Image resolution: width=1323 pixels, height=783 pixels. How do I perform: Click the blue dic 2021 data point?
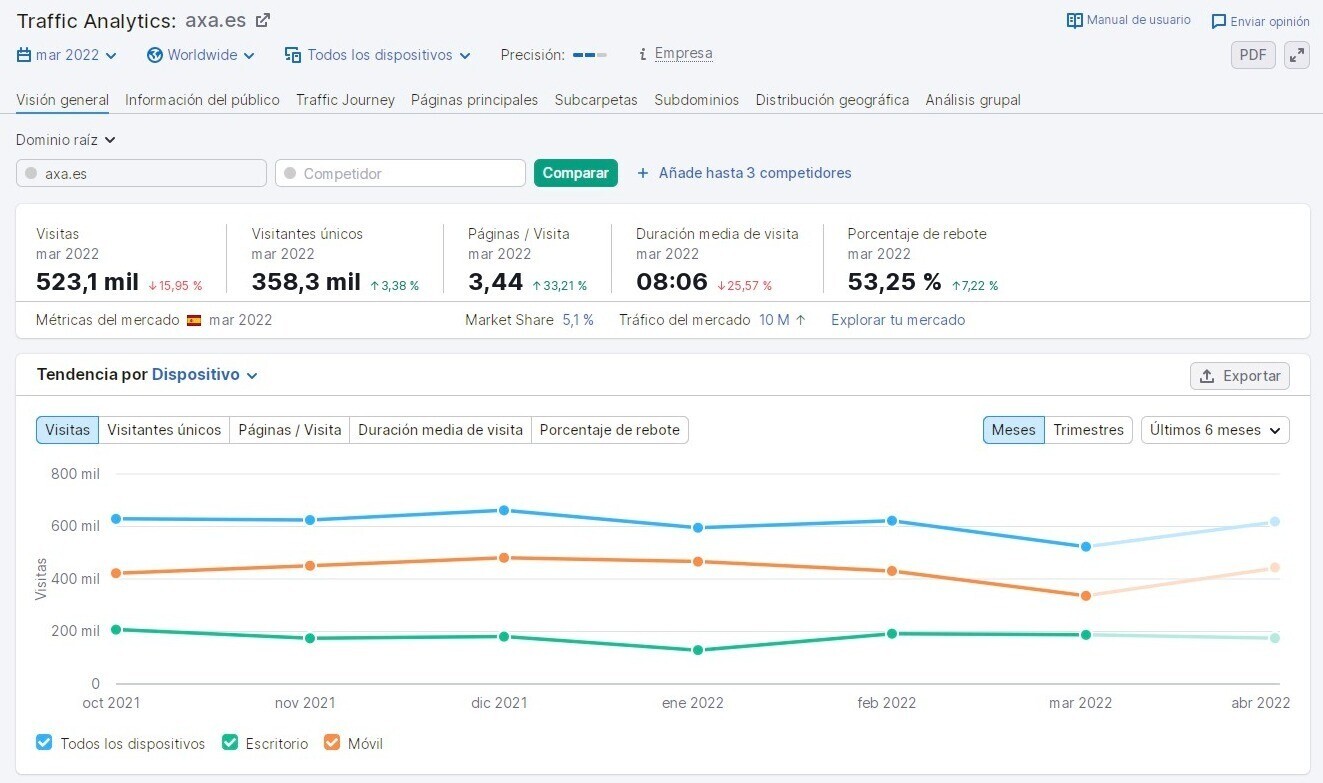pyautogui.click(x=504, y=510)
